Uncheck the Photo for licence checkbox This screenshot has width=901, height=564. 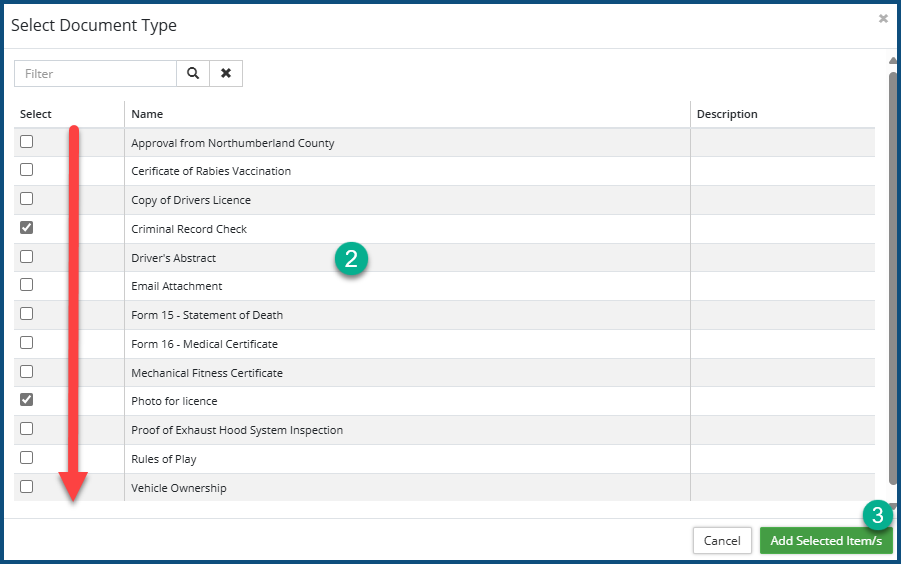27,400
